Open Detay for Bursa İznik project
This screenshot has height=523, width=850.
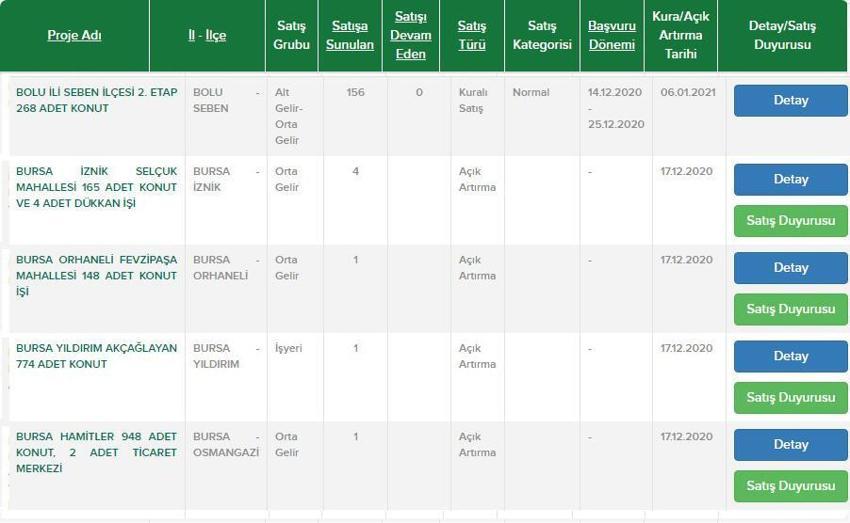pyautogui.click(x=790, y=179)
